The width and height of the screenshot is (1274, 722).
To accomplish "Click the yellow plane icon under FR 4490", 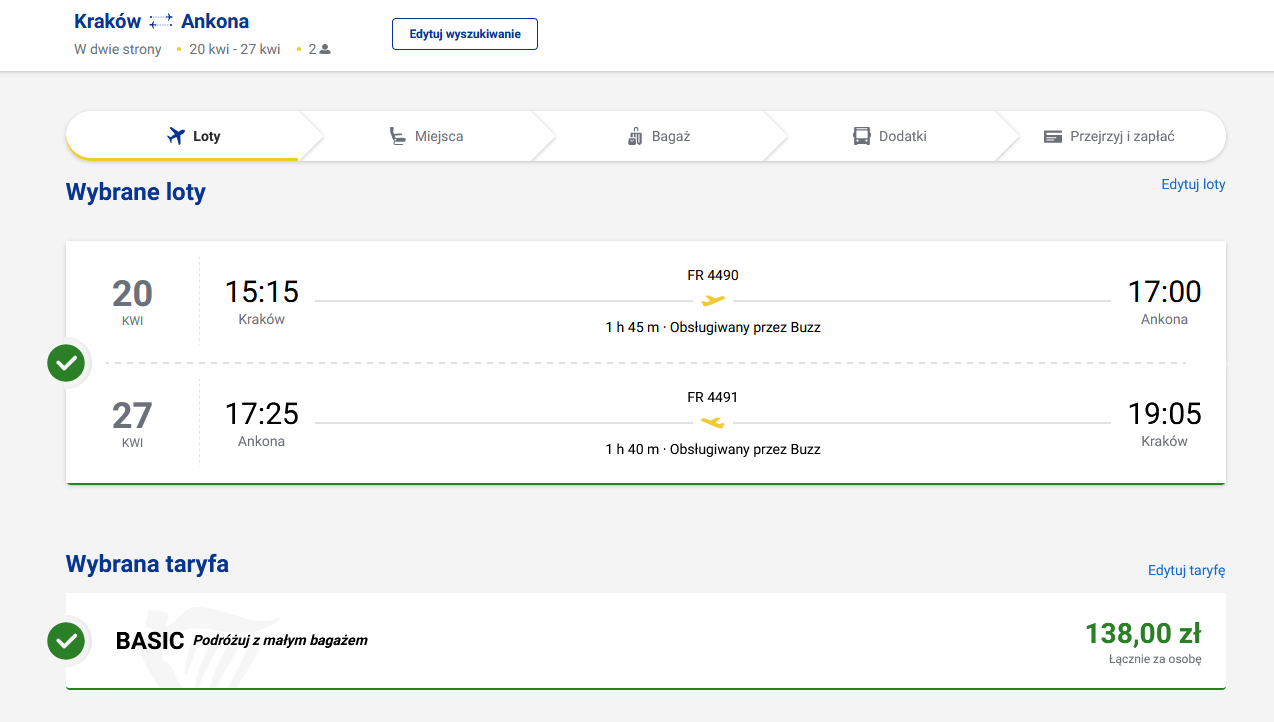I will pos(713,300).
